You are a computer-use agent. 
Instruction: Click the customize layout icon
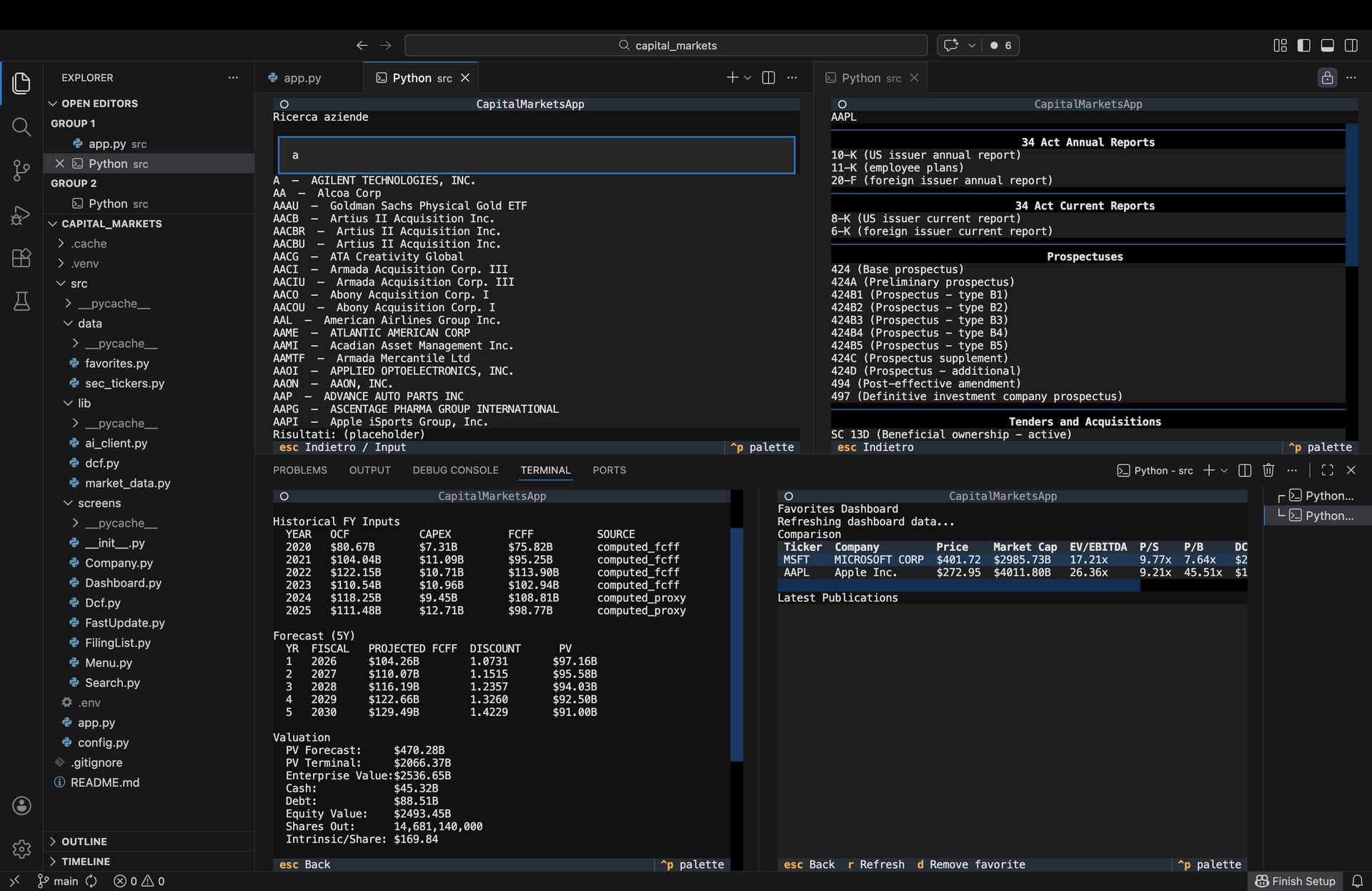click(1280, 45)
